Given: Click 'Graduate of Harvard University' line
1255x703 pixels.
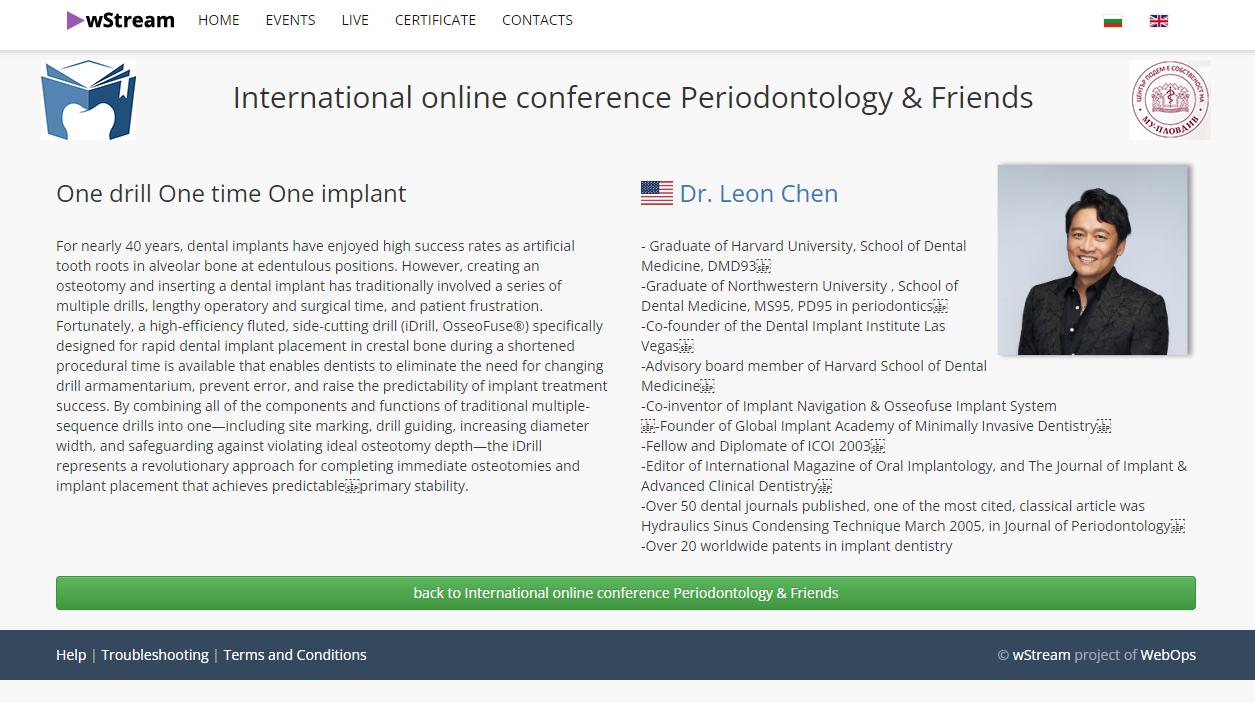Looking at the screenshot, I should click(806, 256).
